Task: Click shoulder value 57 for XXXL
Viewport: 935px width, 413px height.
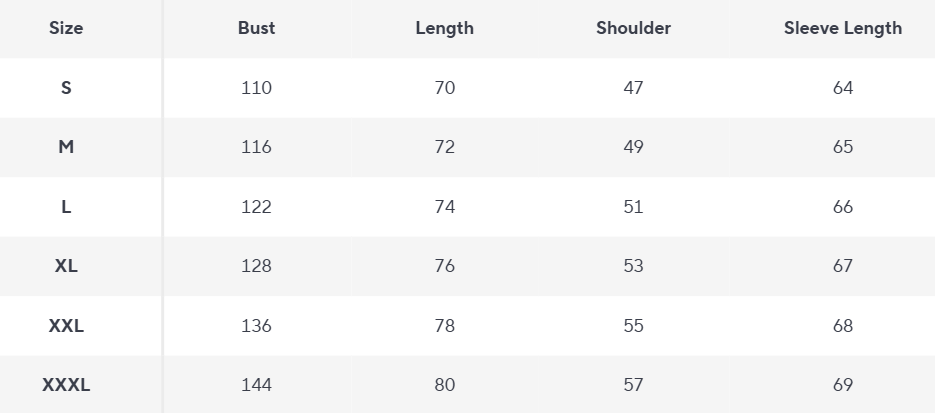Action: click(633, 385)
